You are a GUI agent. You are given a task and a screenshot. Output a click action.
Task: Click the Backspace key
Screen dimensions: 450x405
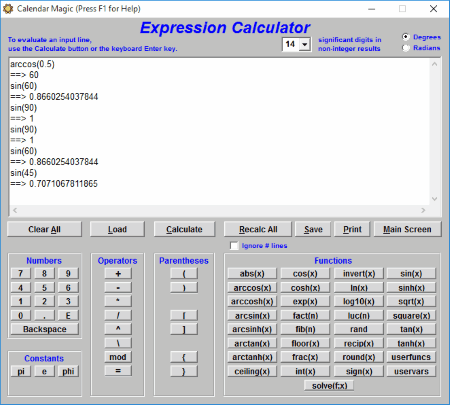[45, 329]
